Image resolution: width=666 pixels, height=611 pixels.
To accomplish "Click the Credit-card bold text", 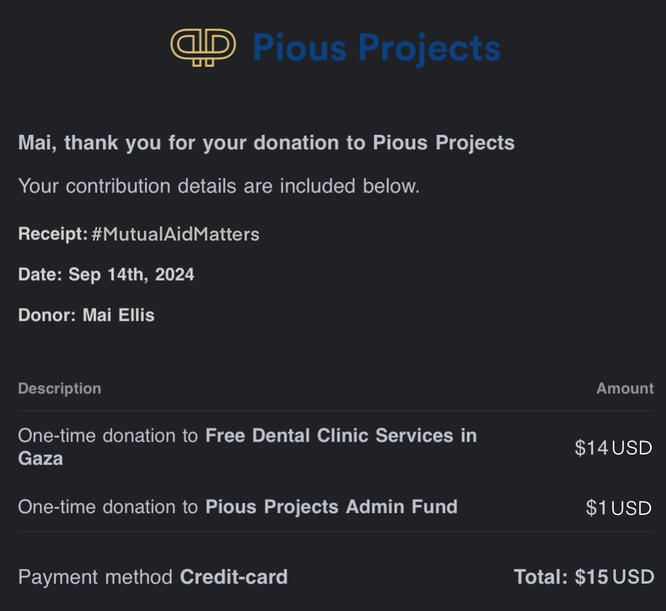I will coord(234,577).
